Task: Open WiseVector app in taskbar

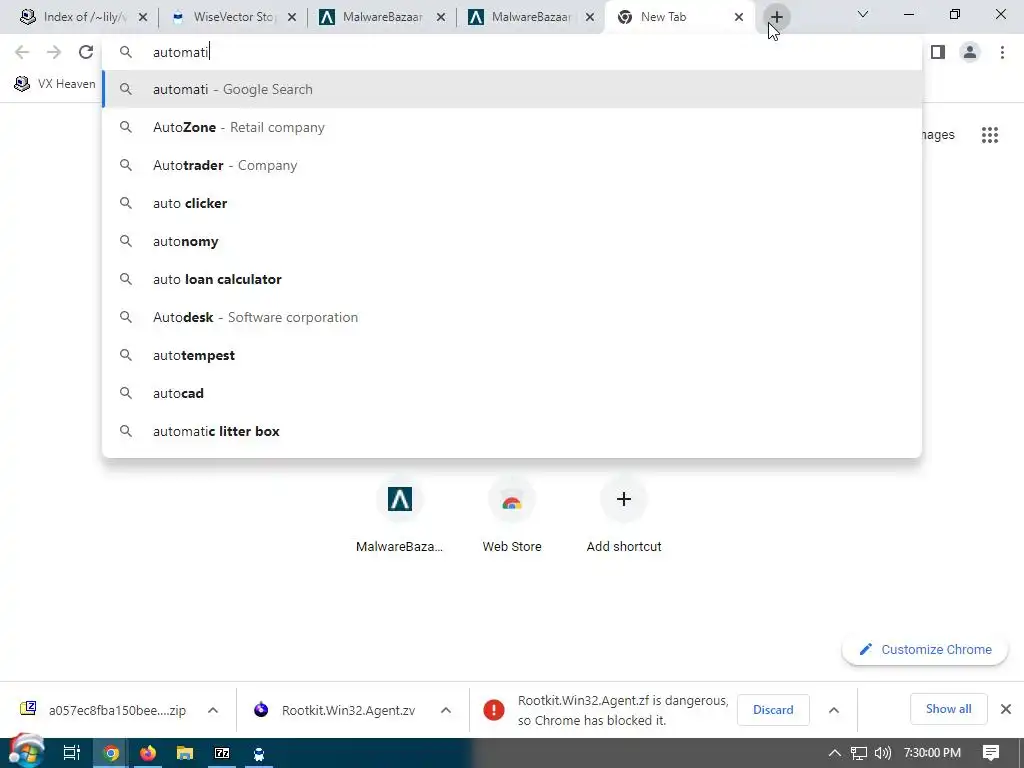Action: [x=259, y=753]
